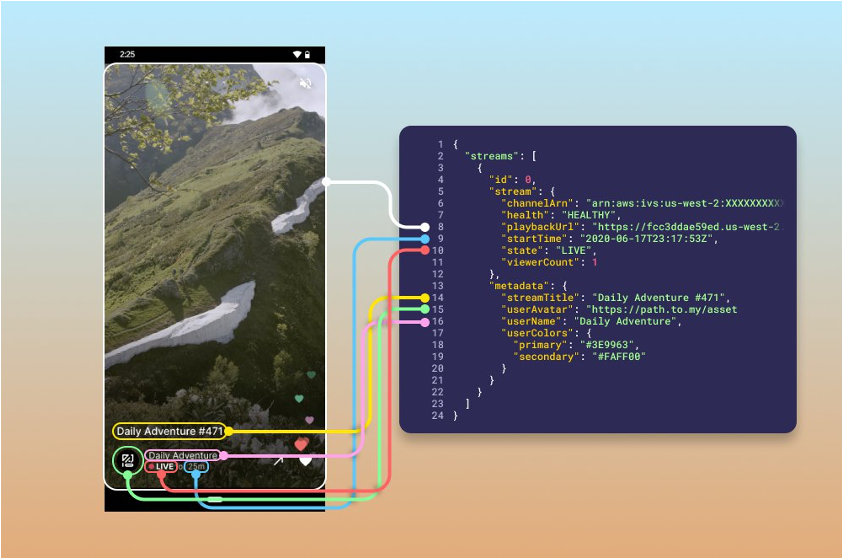Select the Daily Adventure #471 stream title

coord(169,431)
